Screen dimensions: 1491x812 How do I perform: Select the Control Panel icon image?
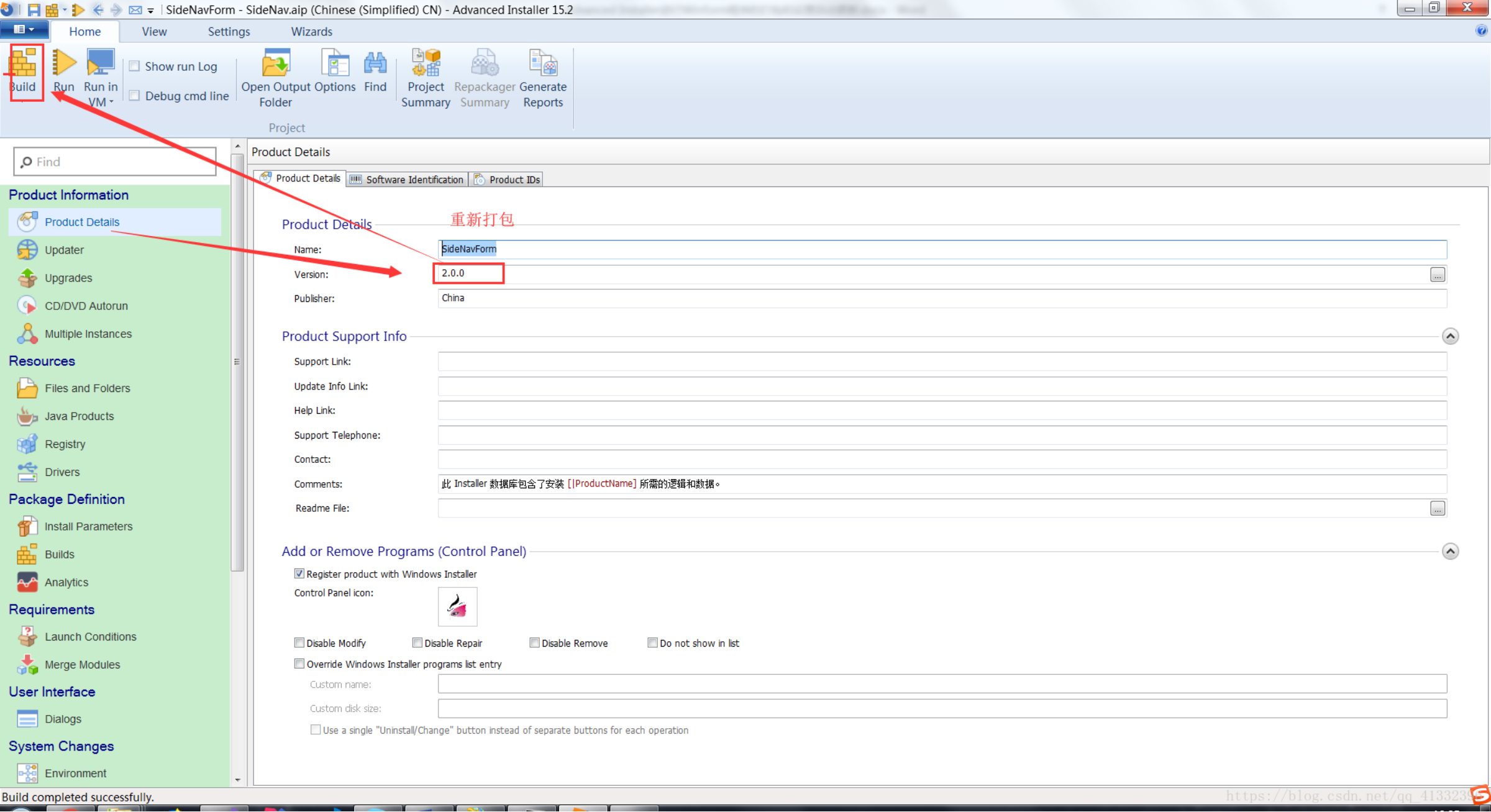pyautogui.click(x=457, y=606)
